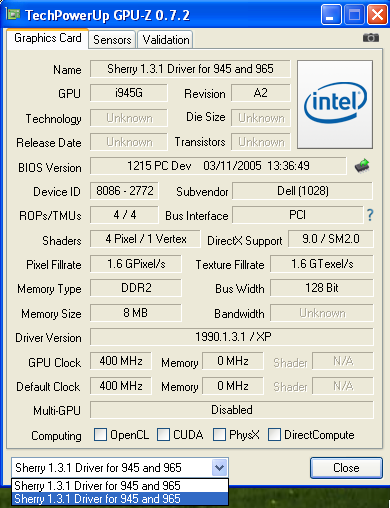Click the 8086 - 2772 device ID

124,191
